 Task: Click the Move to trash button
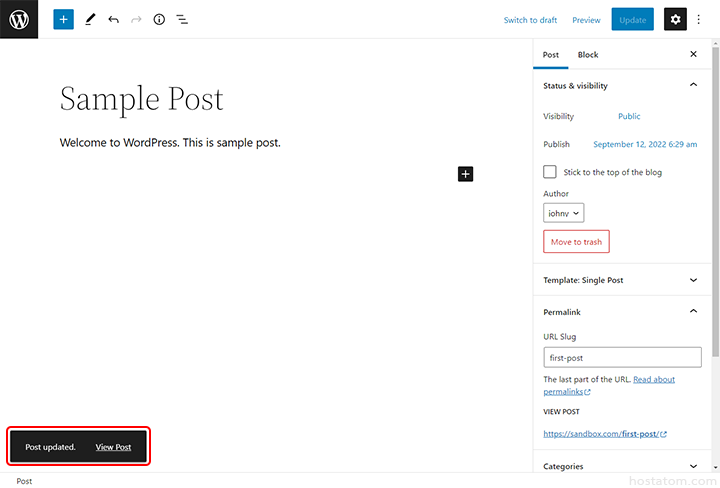tap(576, 242)
